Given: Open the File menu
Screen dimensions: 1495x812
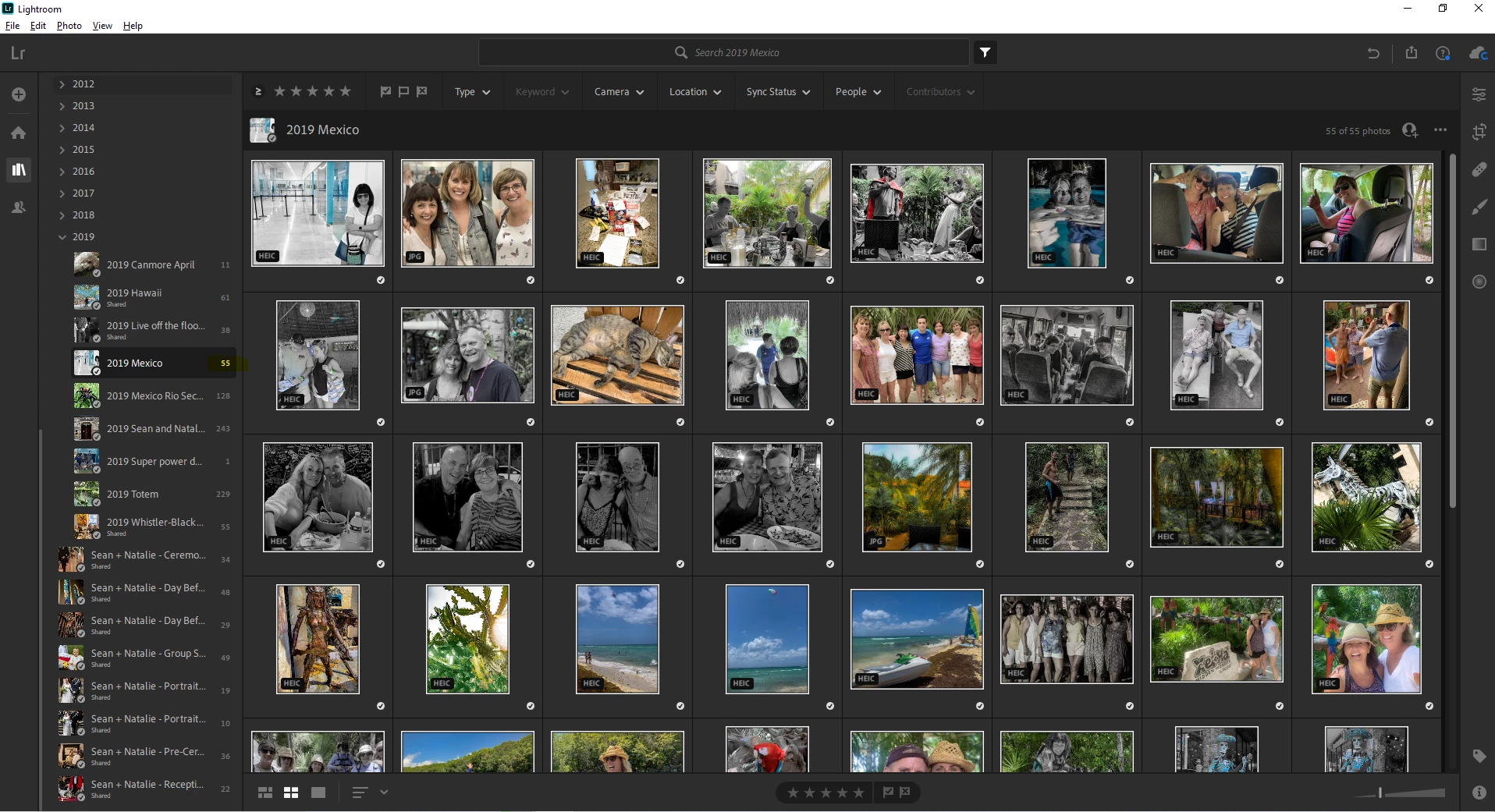Looking at the screenshot, I should point(12,26).
